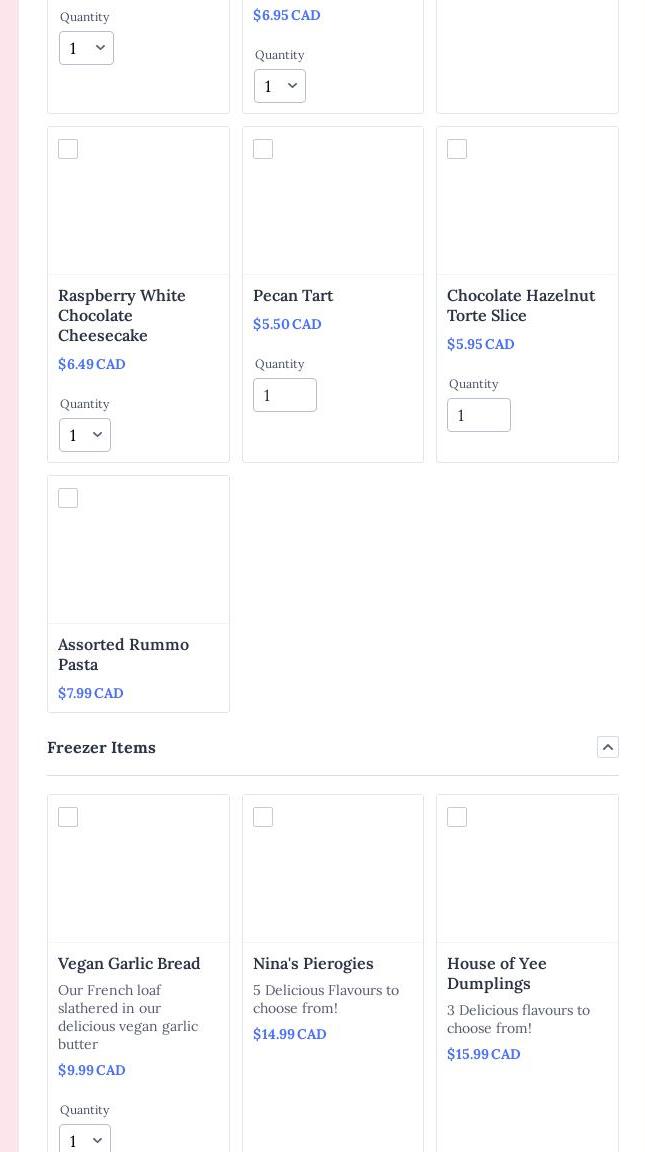Check the Assorted Rummo Pasta checkbox
645x1152 pixels.
68,498
